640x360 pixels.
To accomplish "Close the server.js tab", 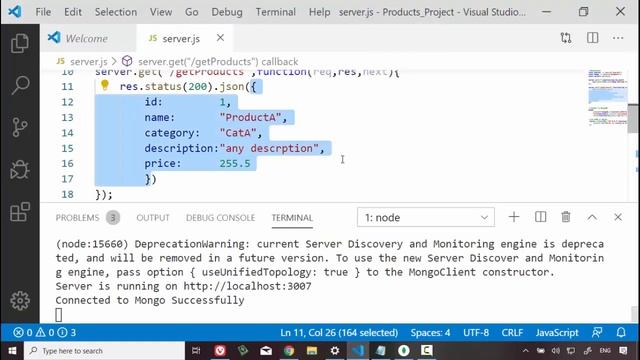I will tap(220, 38).
